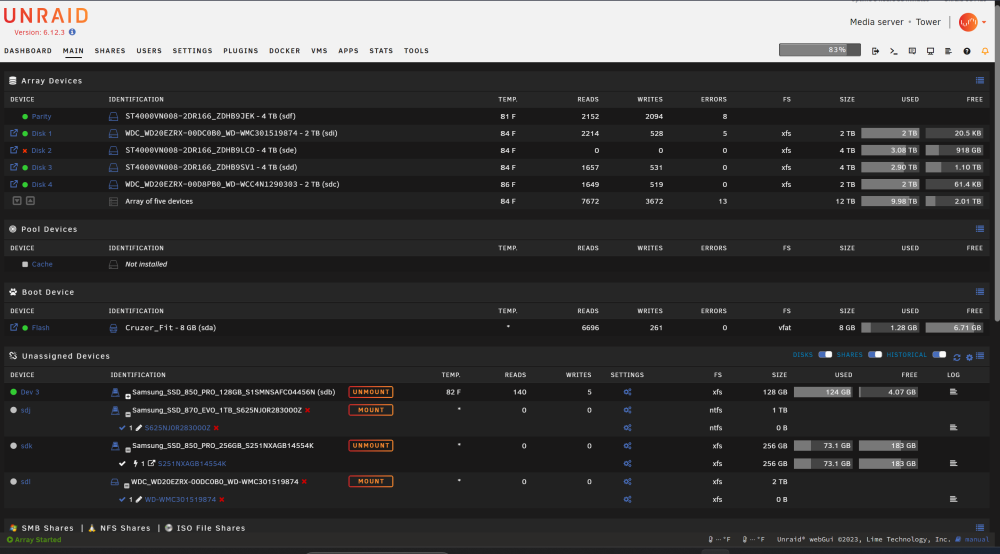Open the notifications bell icon

[x=985, y=51]
